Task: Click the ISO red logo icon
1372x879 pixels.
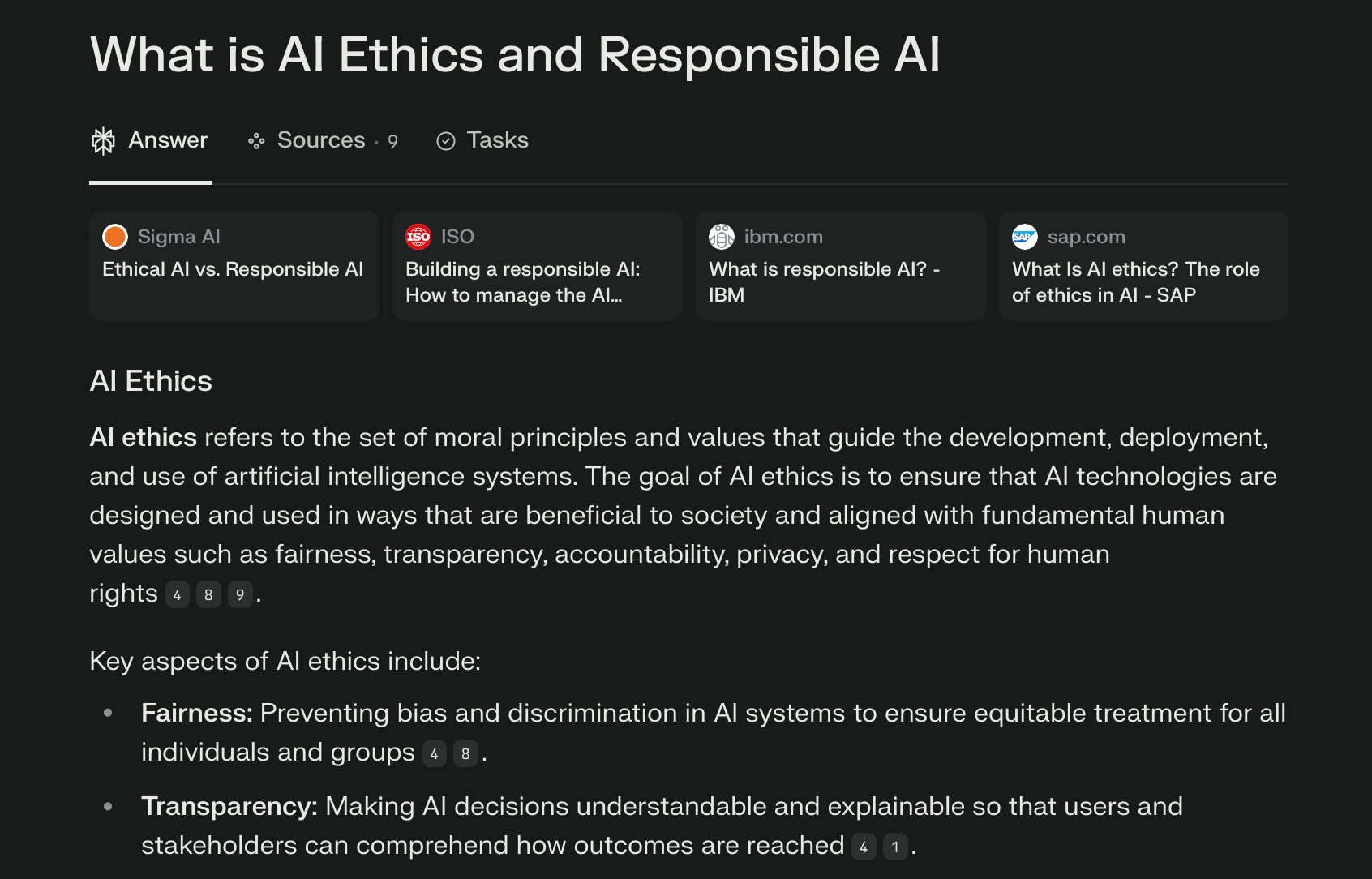Action: 418,237
